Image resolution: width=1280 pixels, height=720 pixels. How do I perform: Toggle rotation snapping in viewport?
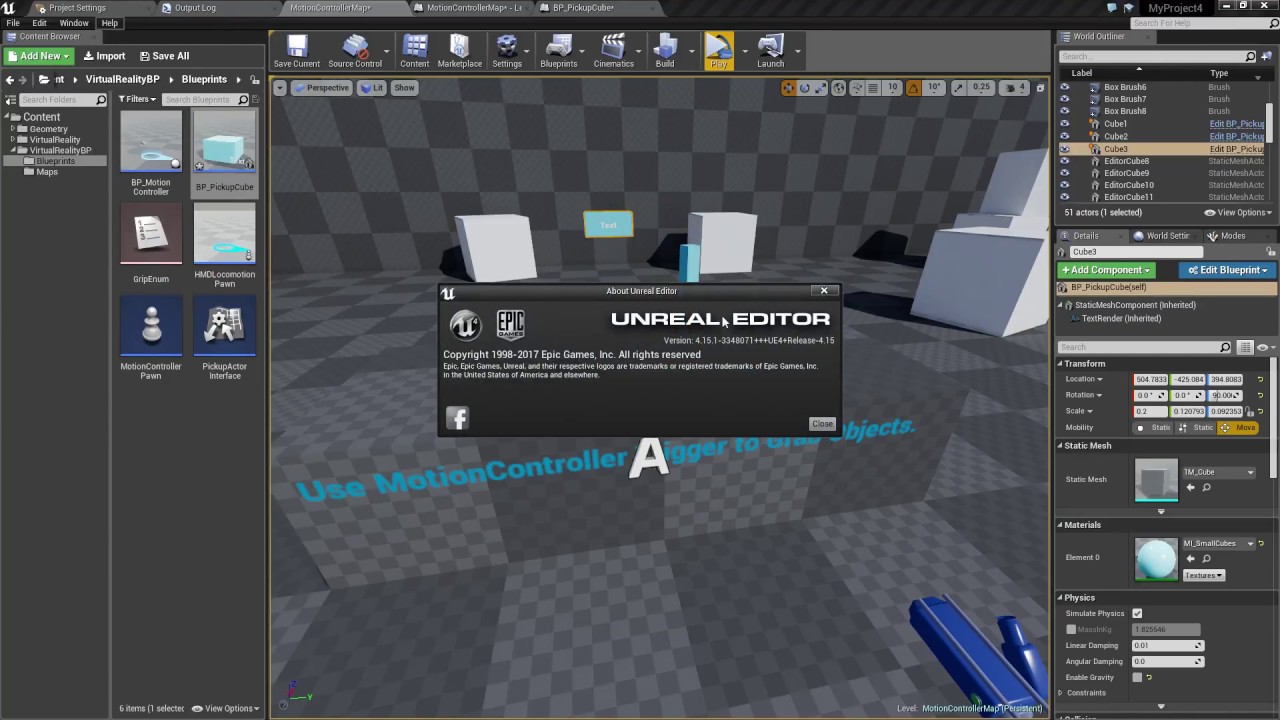[913, 88]
